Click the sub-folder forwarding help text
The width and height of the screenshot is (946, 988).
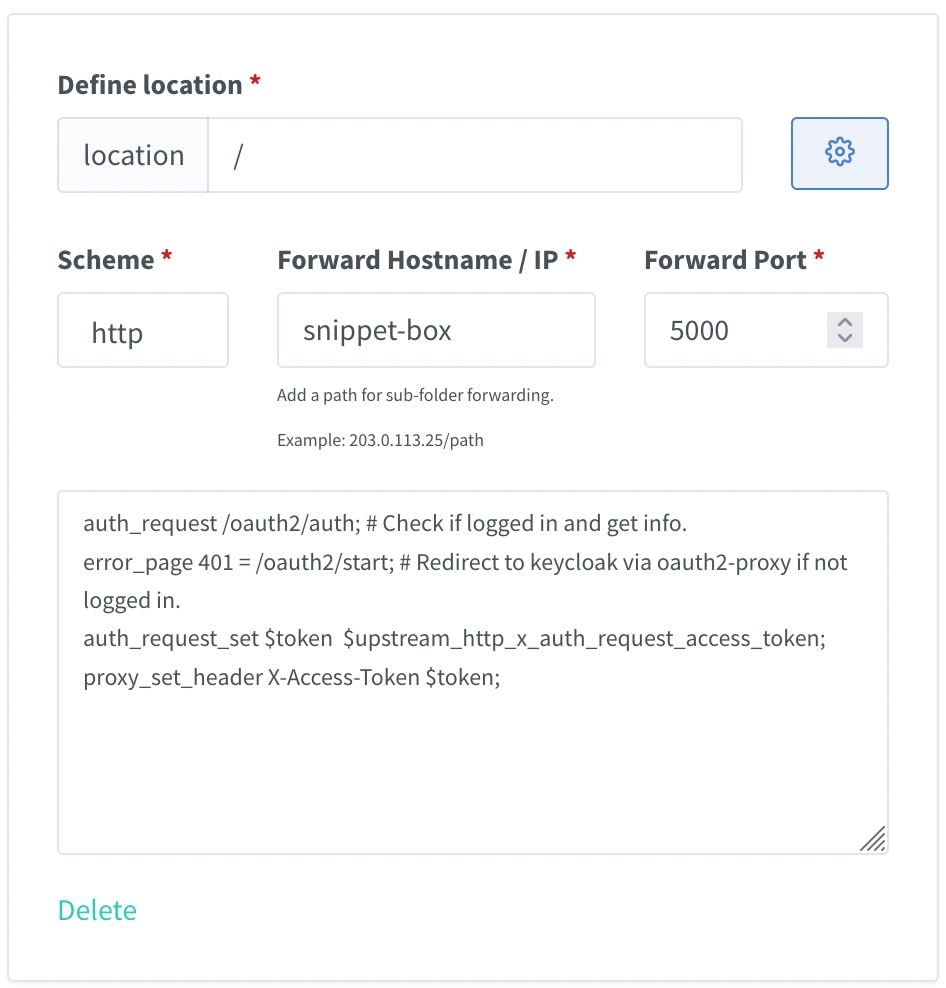point(415,396)
